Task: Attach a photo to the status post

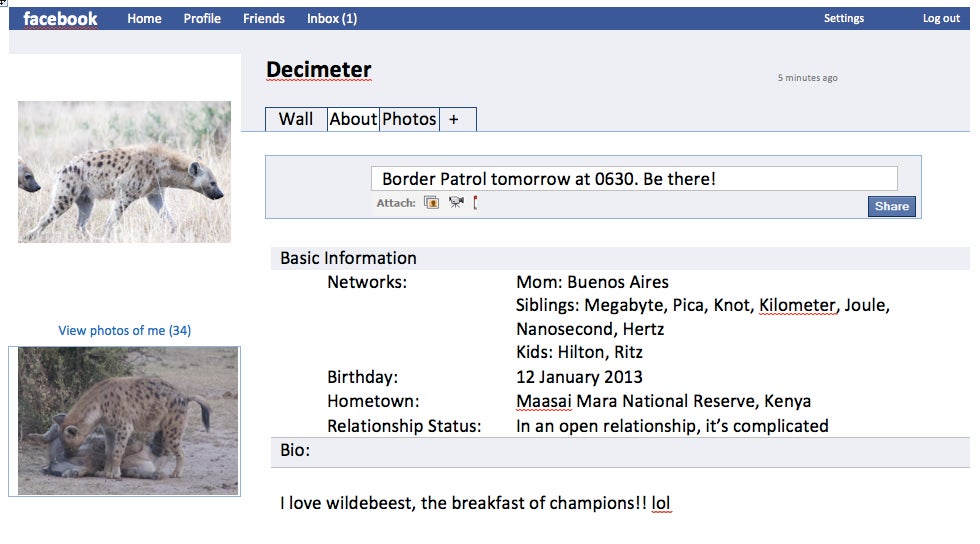Action: tap(431, 202)
